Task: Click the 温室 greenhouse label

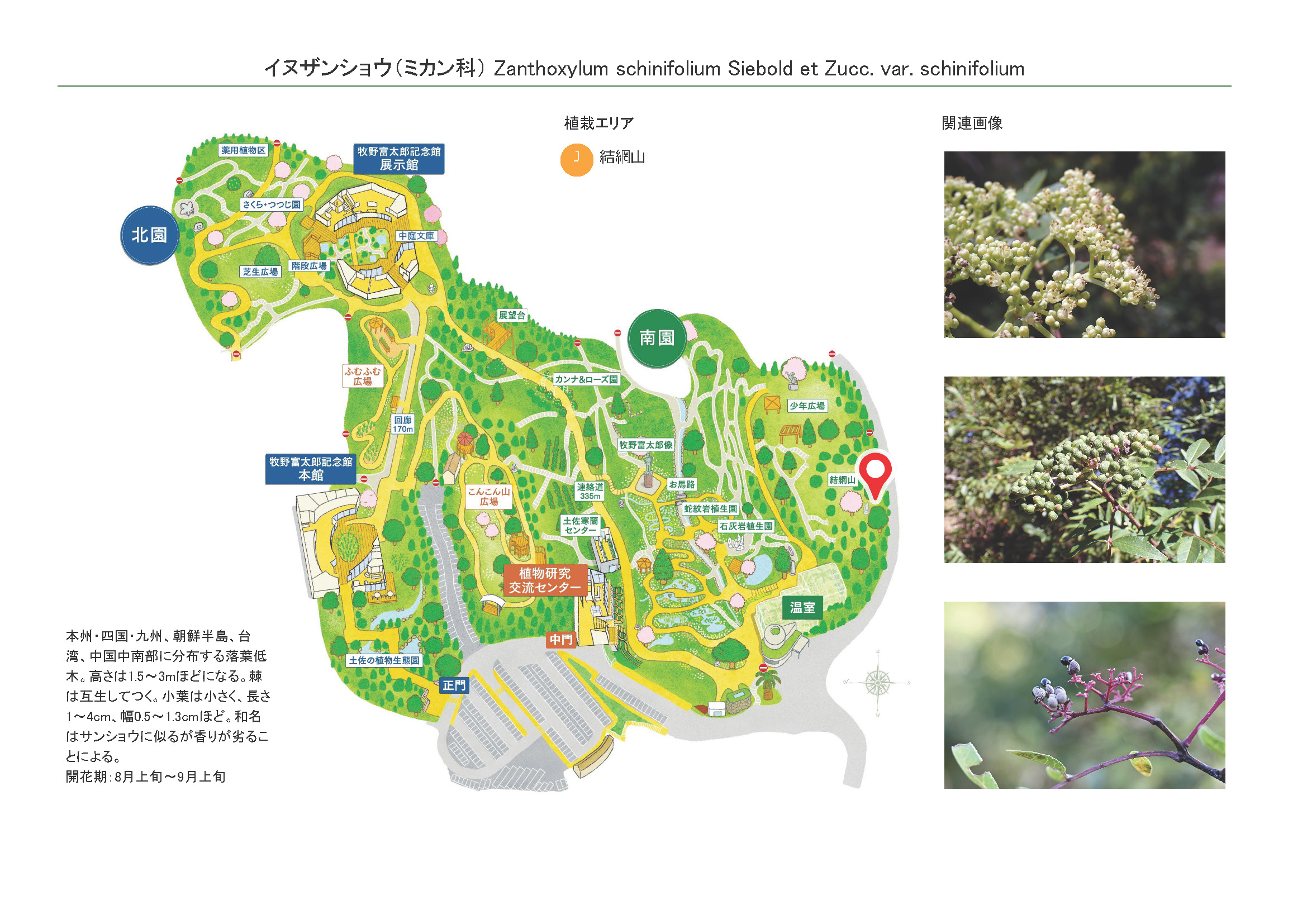Action: click(x=802, y=608)
